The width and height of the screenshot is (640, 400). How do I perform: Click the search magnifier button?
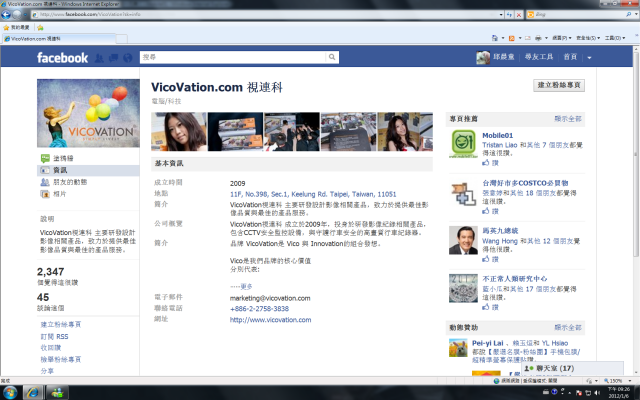click(x=332, y=57)
